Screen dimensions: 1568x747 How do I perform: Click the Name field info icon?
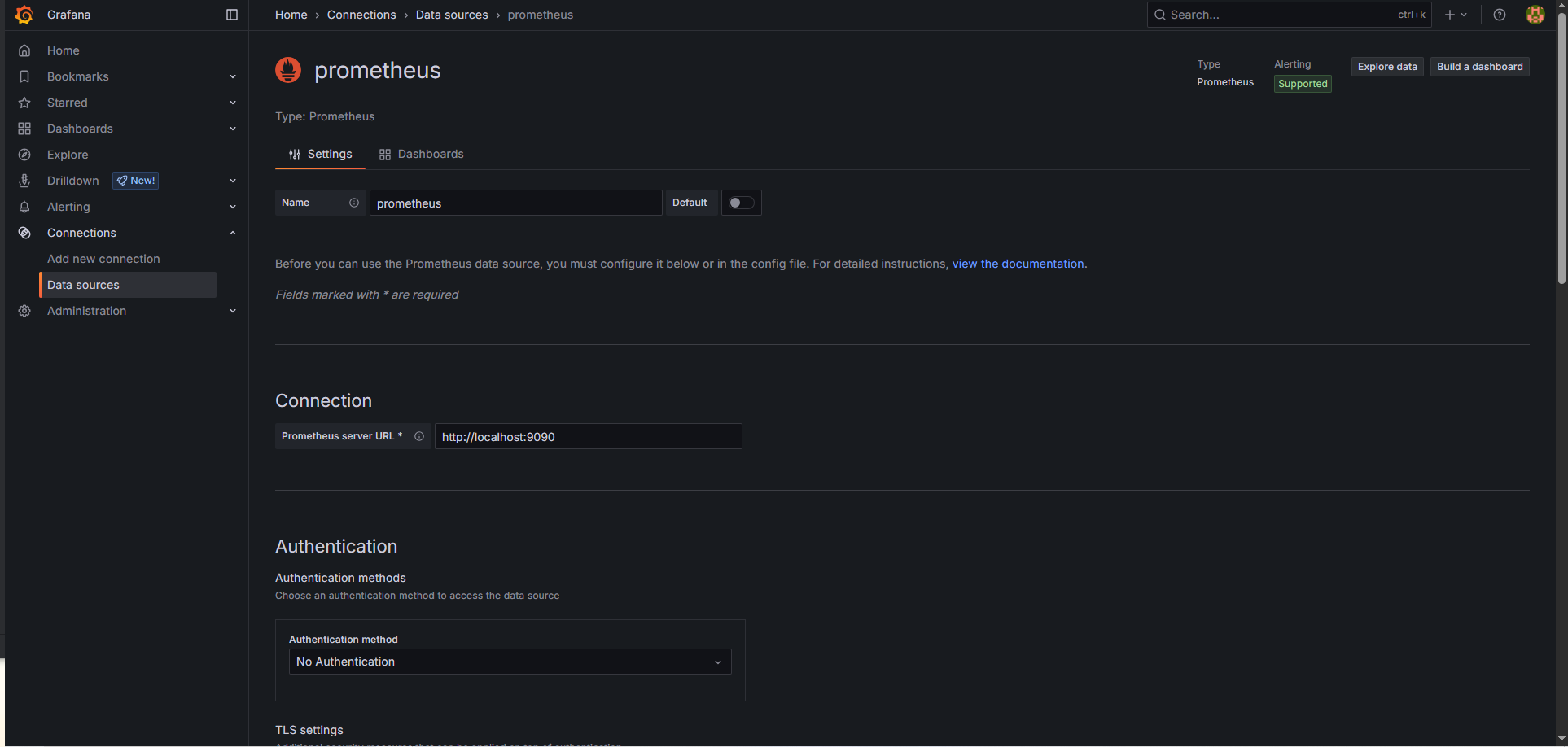click(354, 203)
